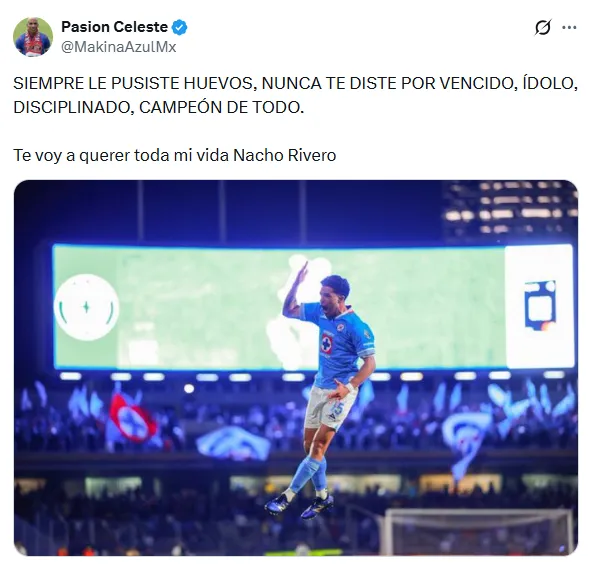Open the three-dot more options menu

point(569,27)
